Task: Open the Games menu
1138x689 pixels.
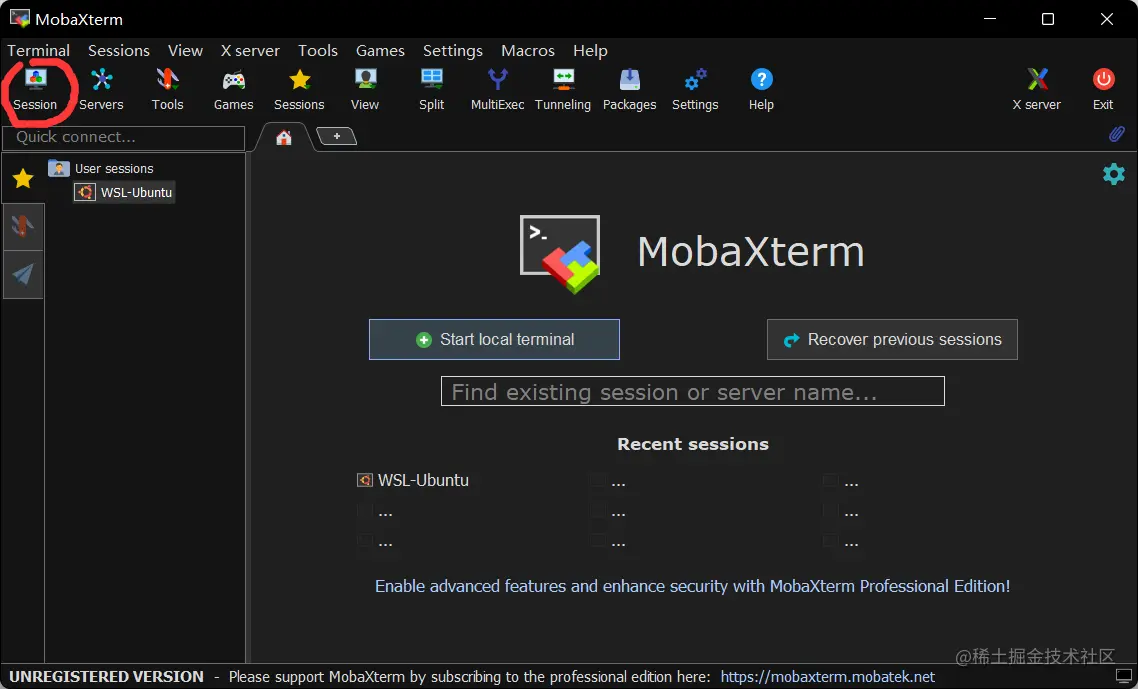Action: click(380, 50)
